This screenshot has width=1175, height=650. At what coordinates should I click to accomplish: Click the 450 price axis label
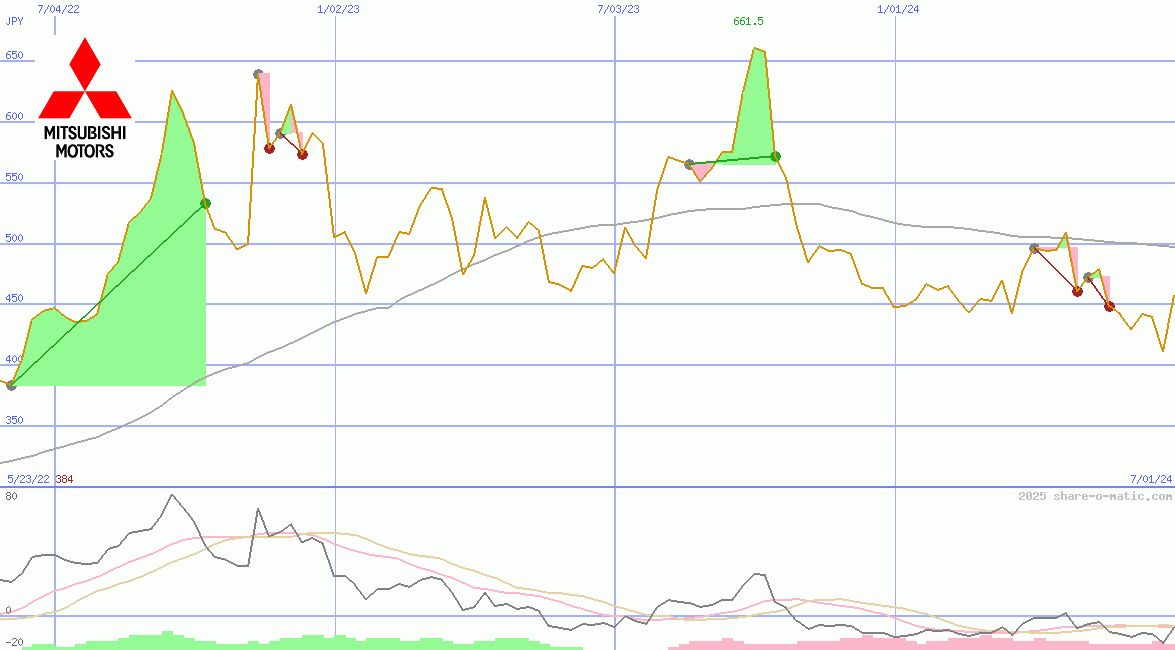click(14, 298)
